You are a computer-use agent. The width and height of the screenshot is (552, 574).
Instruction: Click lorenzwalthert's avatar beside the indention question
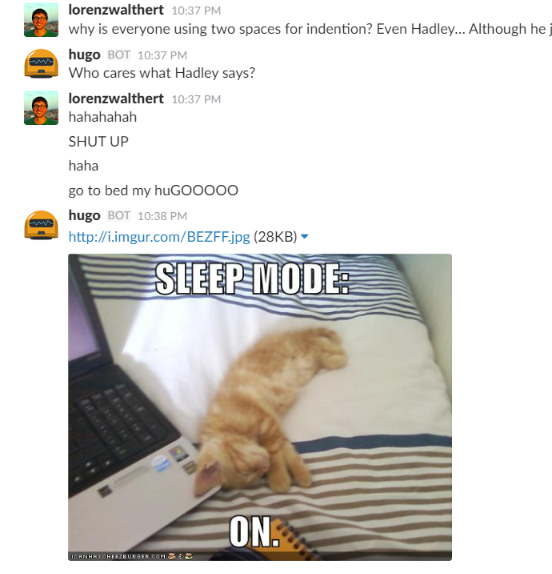point(41,20)
